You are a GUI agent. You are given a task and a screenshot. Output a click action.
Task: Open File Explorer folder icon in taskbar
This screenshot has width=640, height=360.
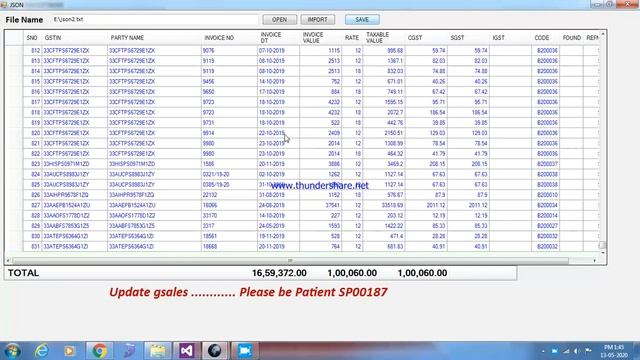[x=158, y=351]
